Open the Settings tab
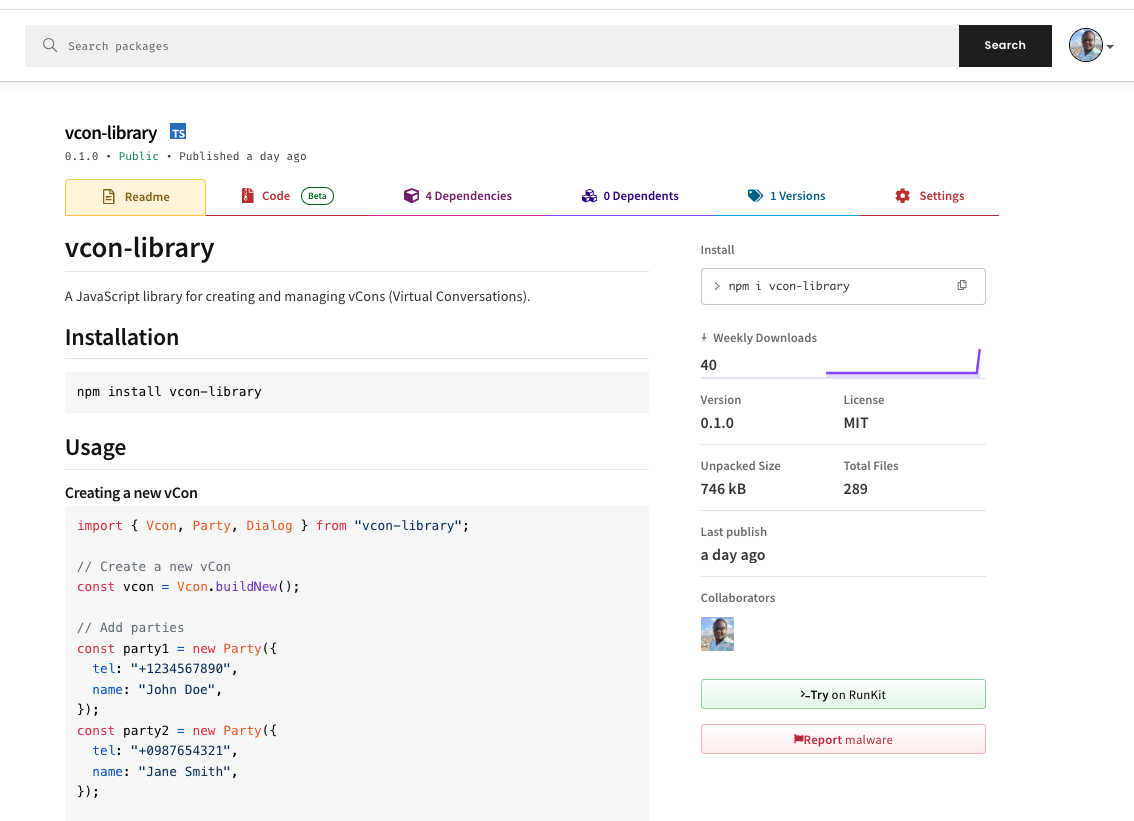 point(929,196)
